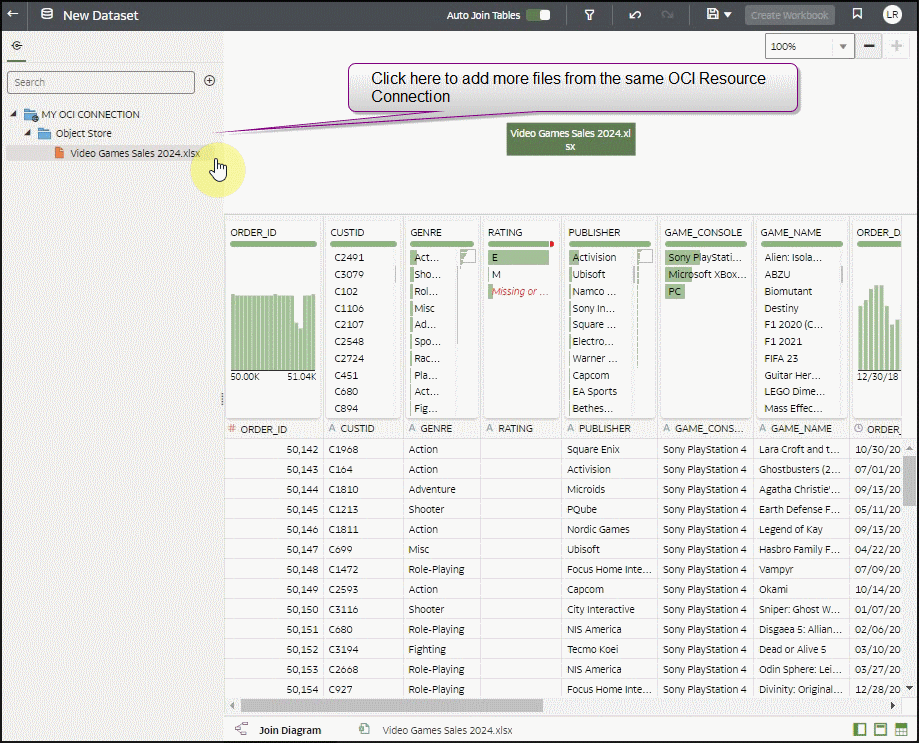
Task: Collapse the Object Store folder
Action: tap(27, 133)
